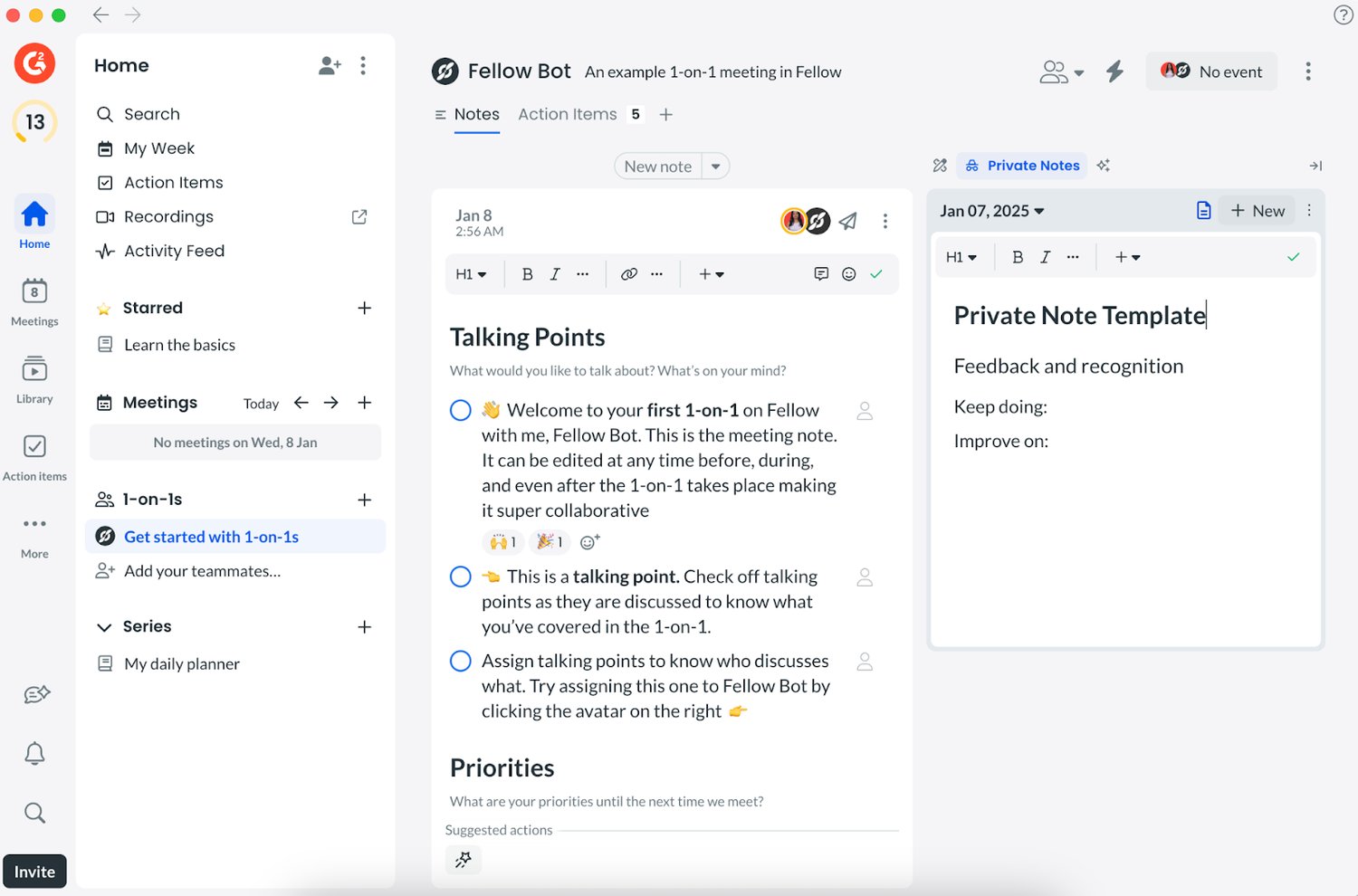This screenshot has width=1358, height=896.
Task: Add a comment in the meeting note toolbar
Action: pos(821,274)
